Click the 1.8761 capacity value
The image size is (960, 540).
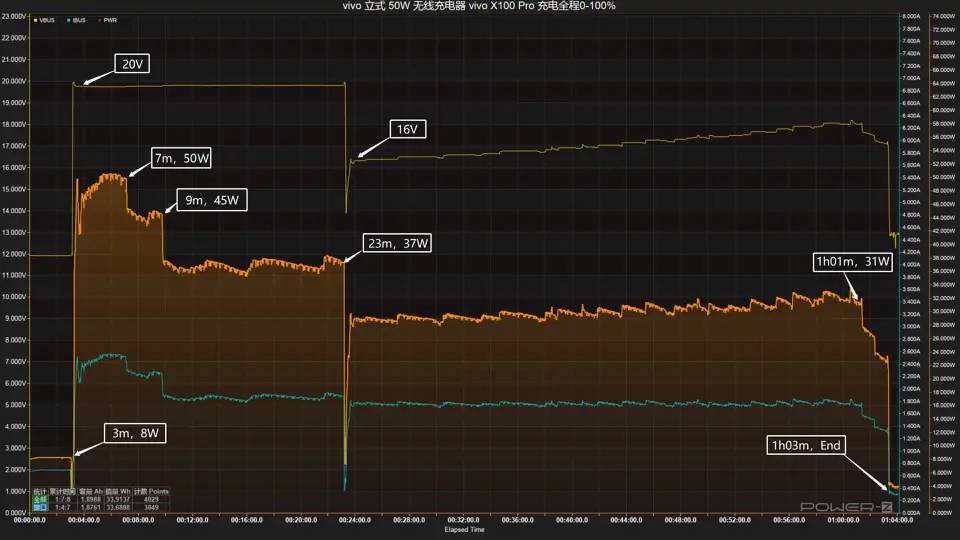click(91, 508)
